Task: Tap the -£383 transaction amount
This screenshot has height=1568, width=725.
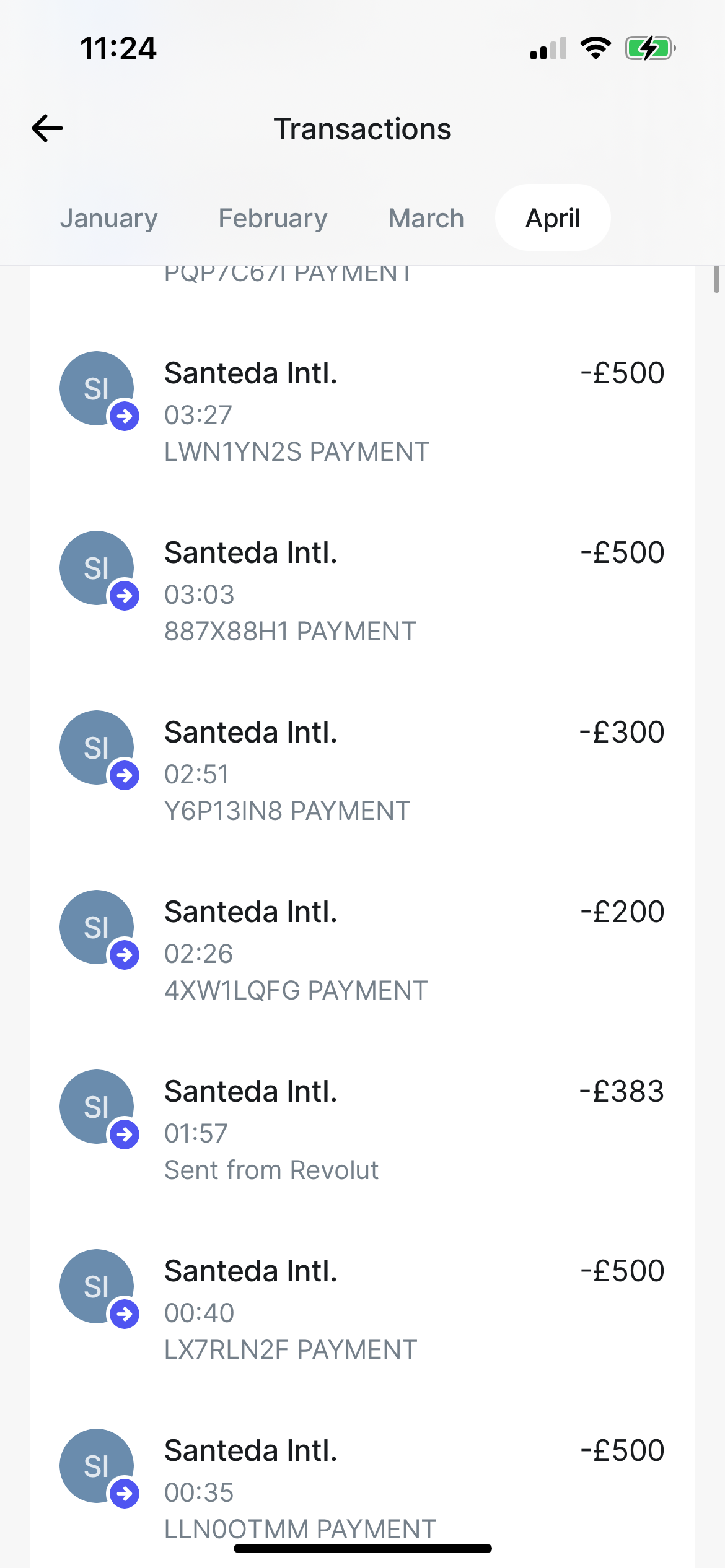Action: (622, 1092)
